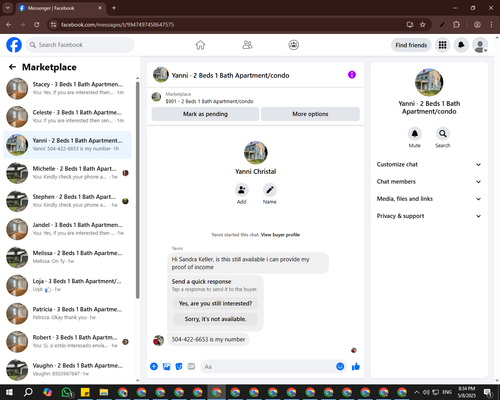Open Michelle's 2 Beds 1 Bath conversation

[67, 173]
